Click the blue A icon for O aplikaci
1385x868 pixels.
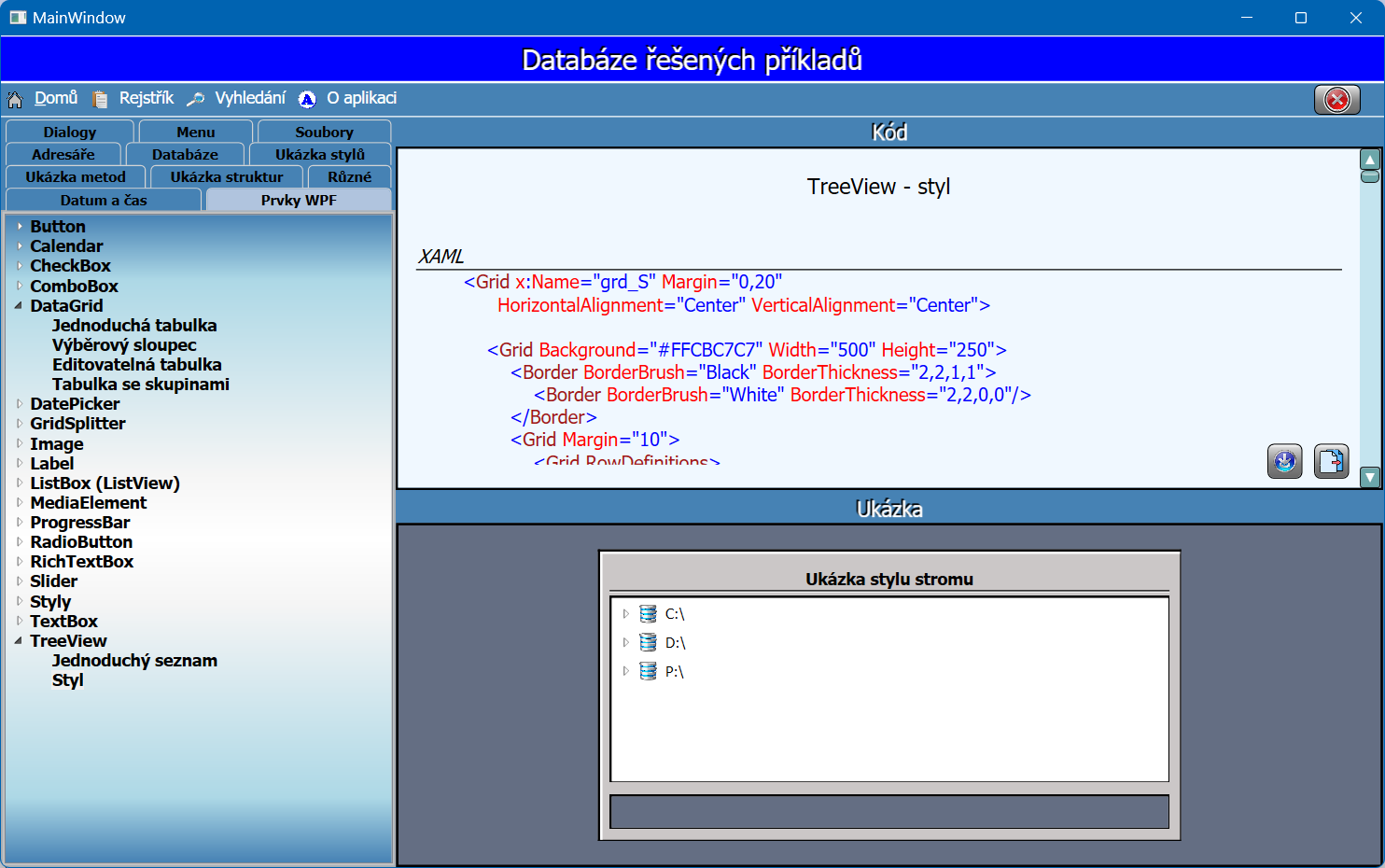point(306,98)
